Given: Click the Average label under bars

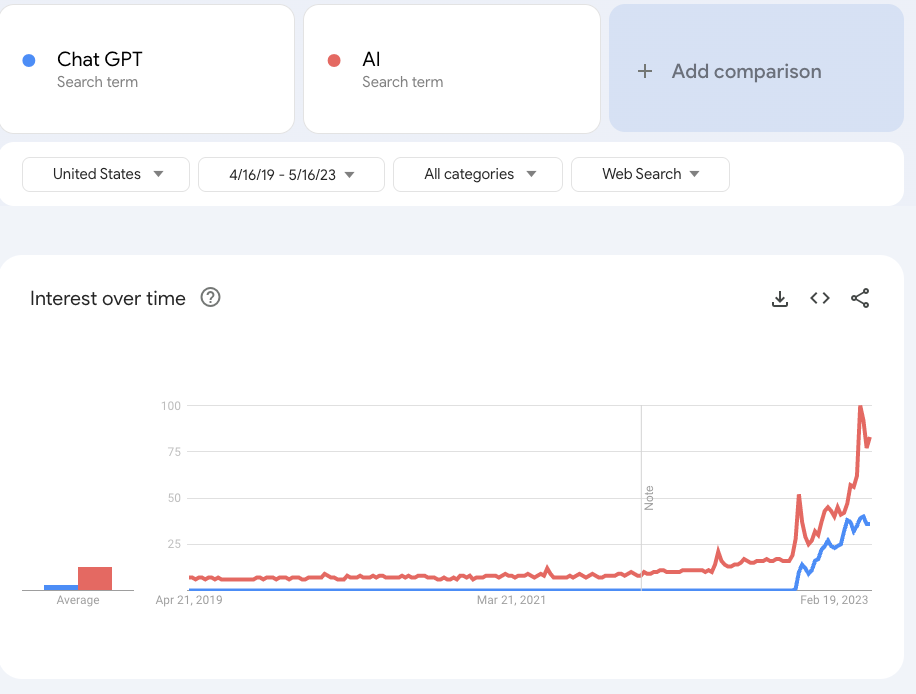Looking at the screenshot, I should [x=78, y=600].
